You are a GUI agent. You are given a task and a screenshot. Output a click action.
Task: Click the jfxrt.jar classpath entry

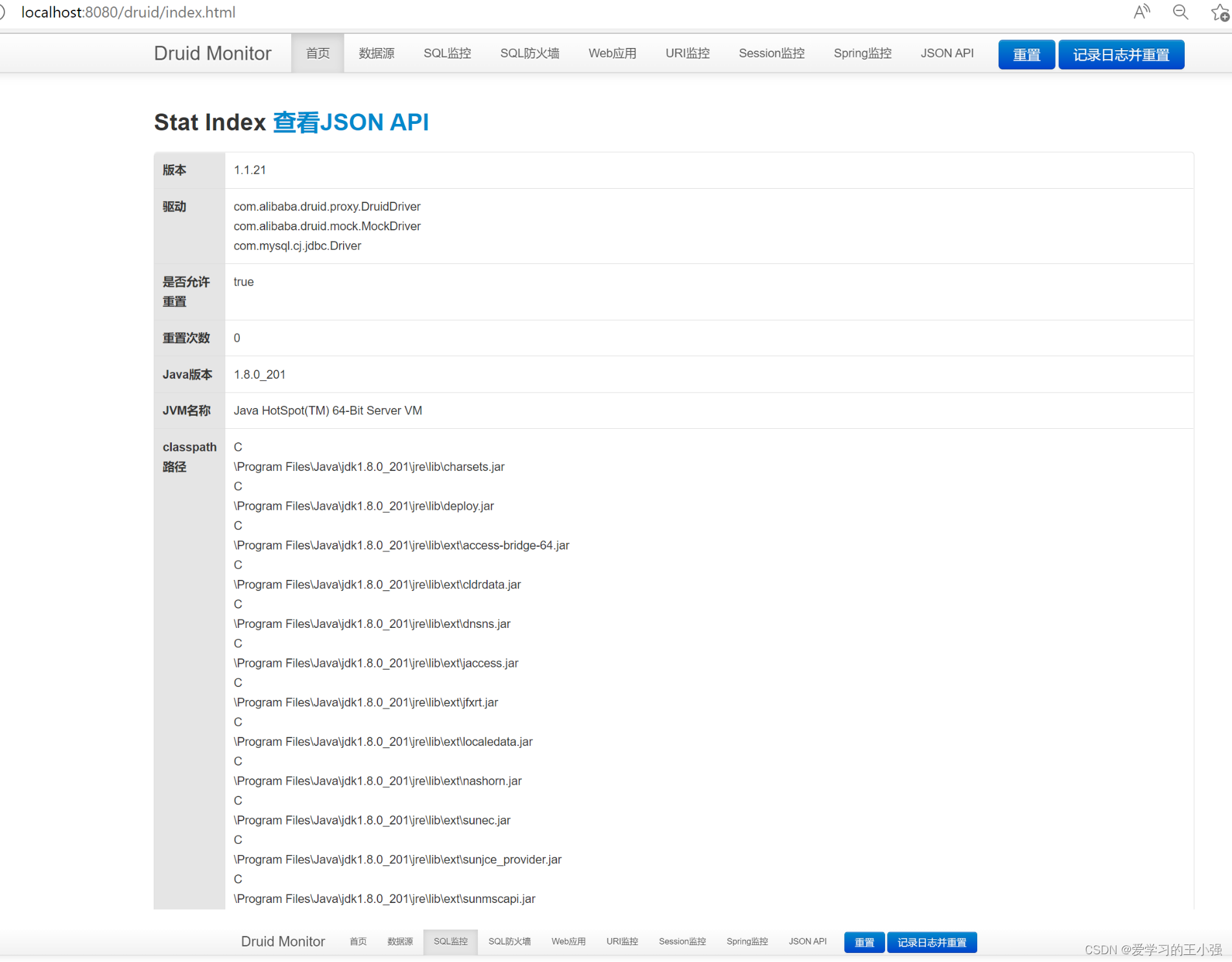point(366,703)
